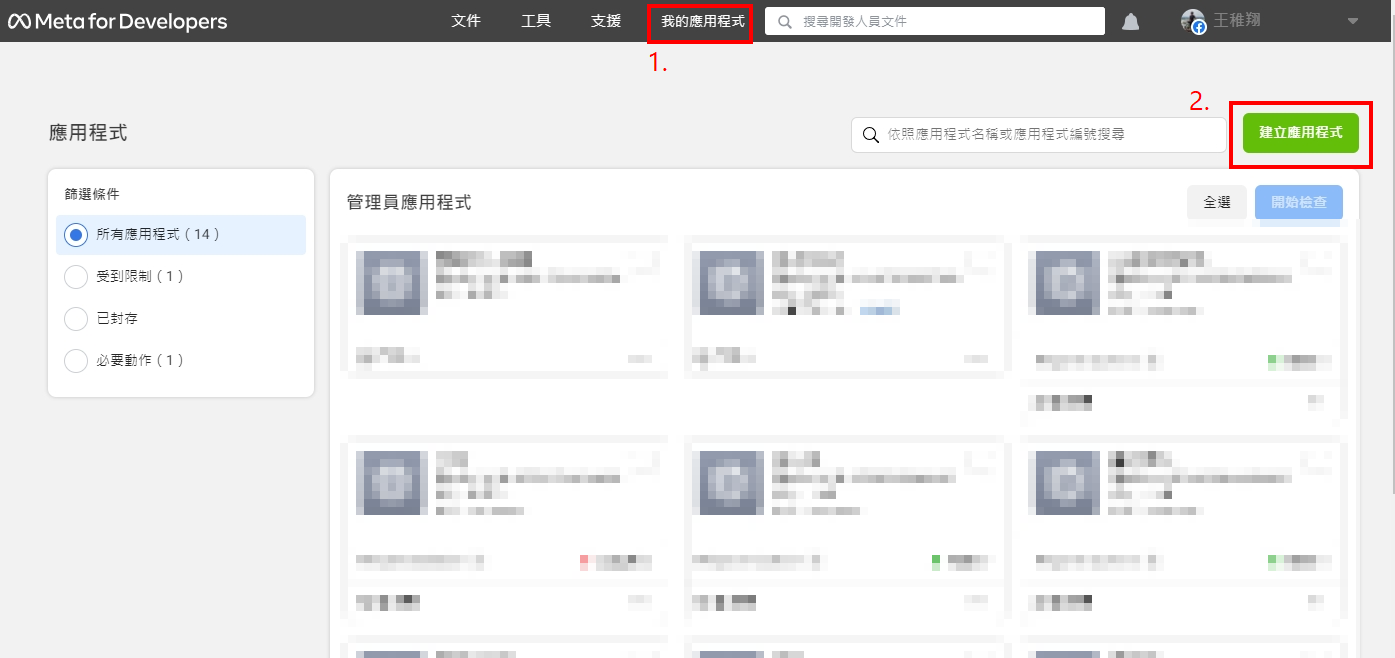Click the 全選 button
1395x658 pixels.
pyautogui.click(x=1217, y=202)
